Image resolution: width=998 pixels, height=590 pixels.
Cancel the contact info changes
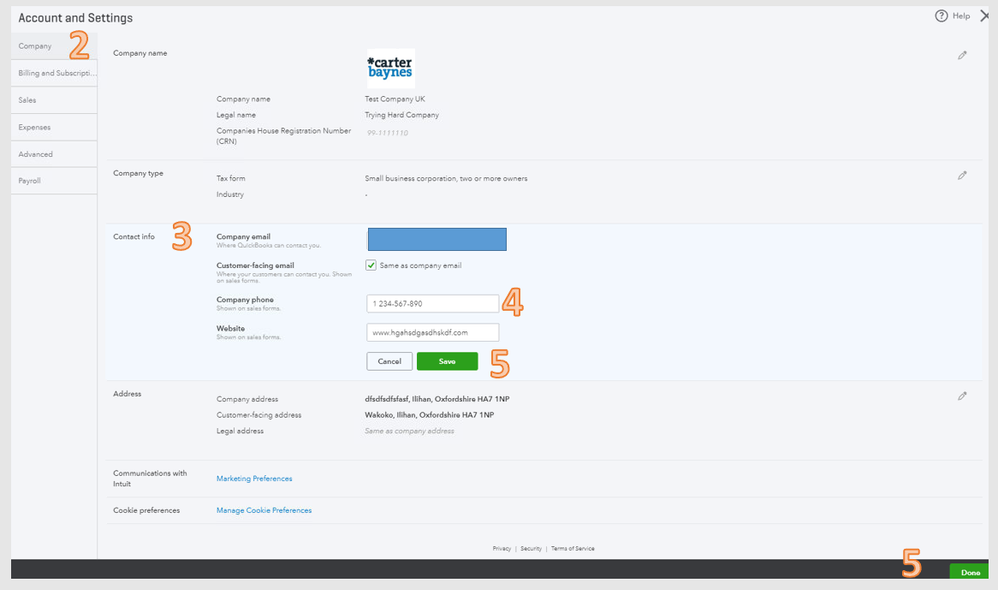(390, 361)
